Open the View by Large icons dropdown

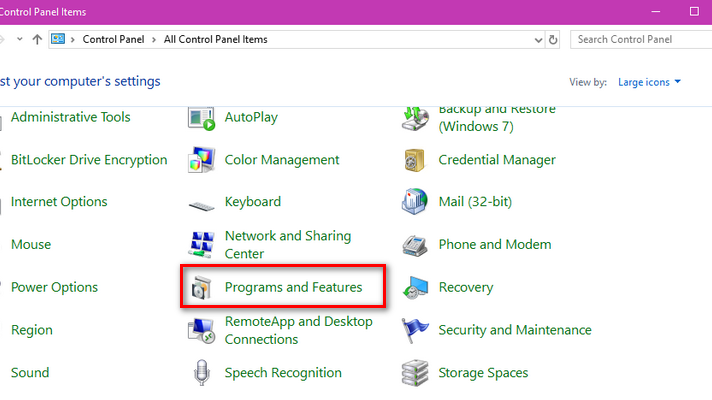click(x=649, y=82)
